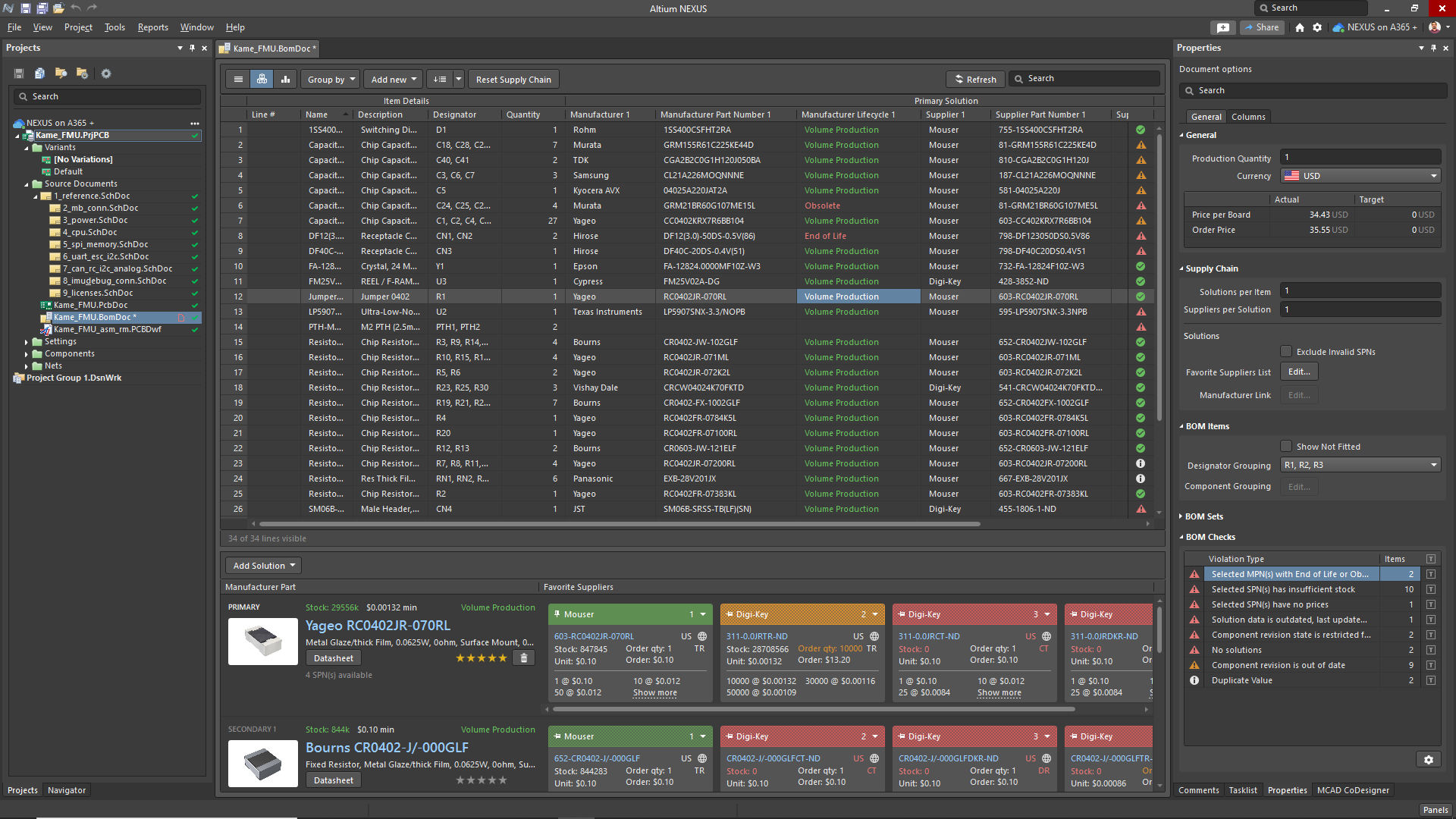Image resolution: width=1456 pixels, height=819 pixels.
Task: Click Refresh supply chain data
Action: (975, 80)
